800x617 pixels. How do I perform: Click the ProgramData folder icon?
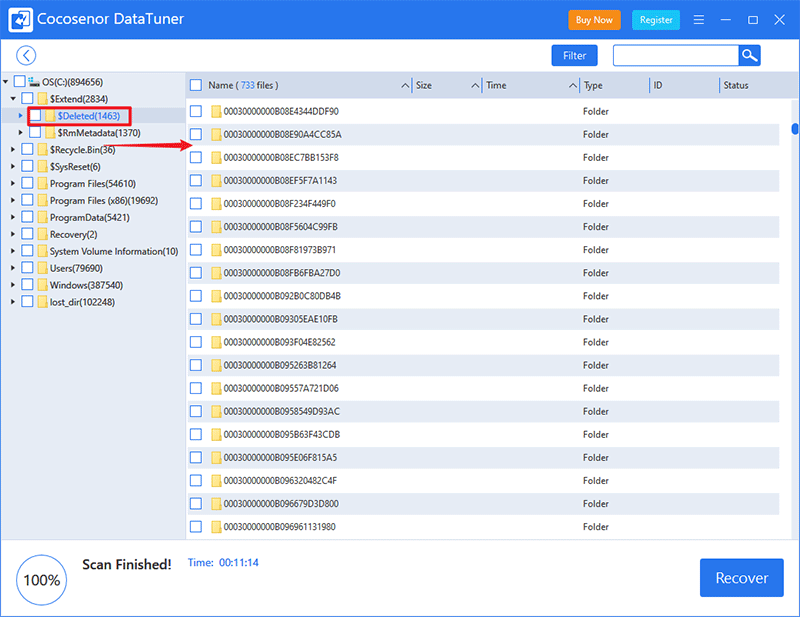(42, 217)
